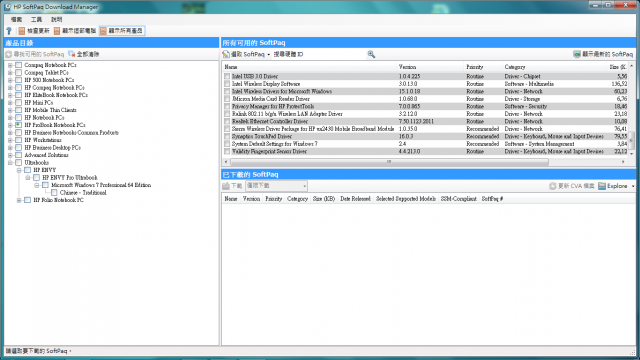Open the Explore button dropdown arrow
The width and height of the screenshot is (640, 360).
633,186
